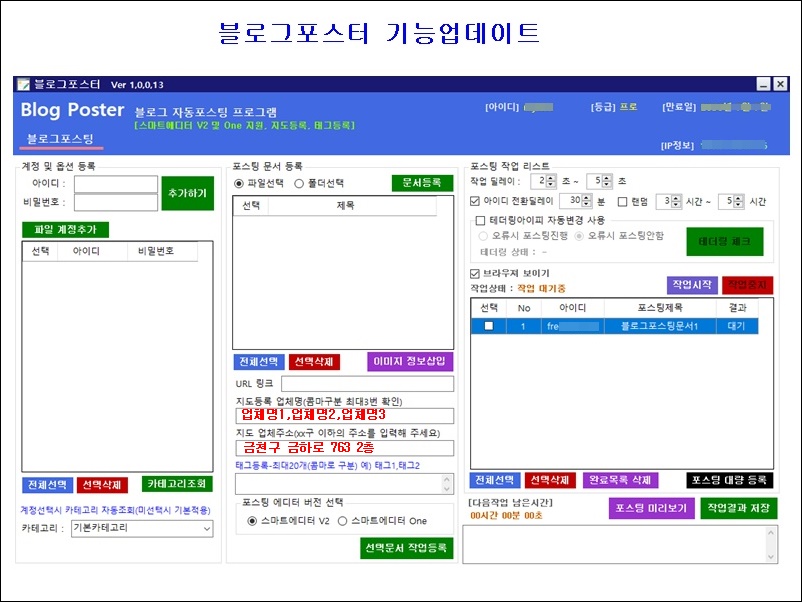Close the 블로그포스터 window
802x602 pixels.
(x=780, y=84)
